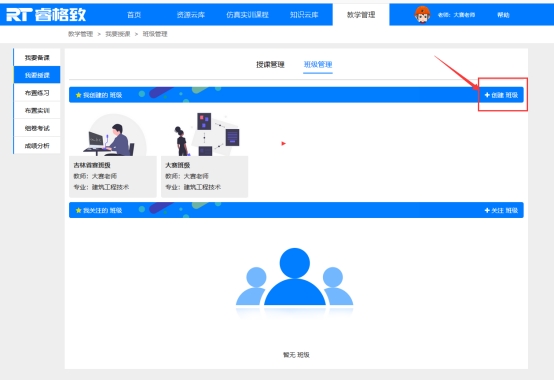Open 吉林省赛班级 class thumbnail

click(x=113, y=135)
